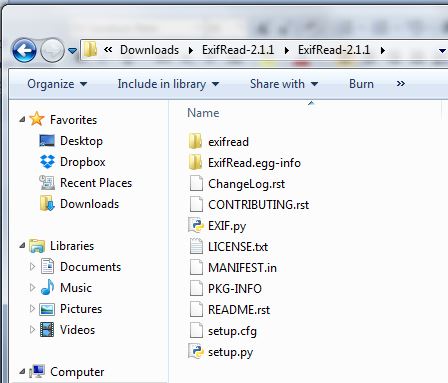This screenshot has width=448, height=383.
Task: Select the setup.py Python file icon
Action: tap(196, 351)
